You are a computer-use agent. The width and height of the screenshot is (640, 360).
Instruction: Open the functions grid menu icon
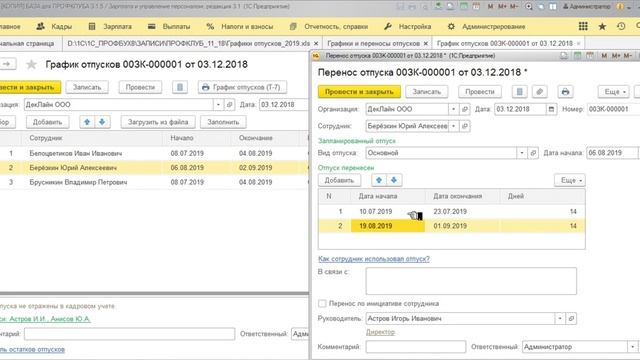583,27
